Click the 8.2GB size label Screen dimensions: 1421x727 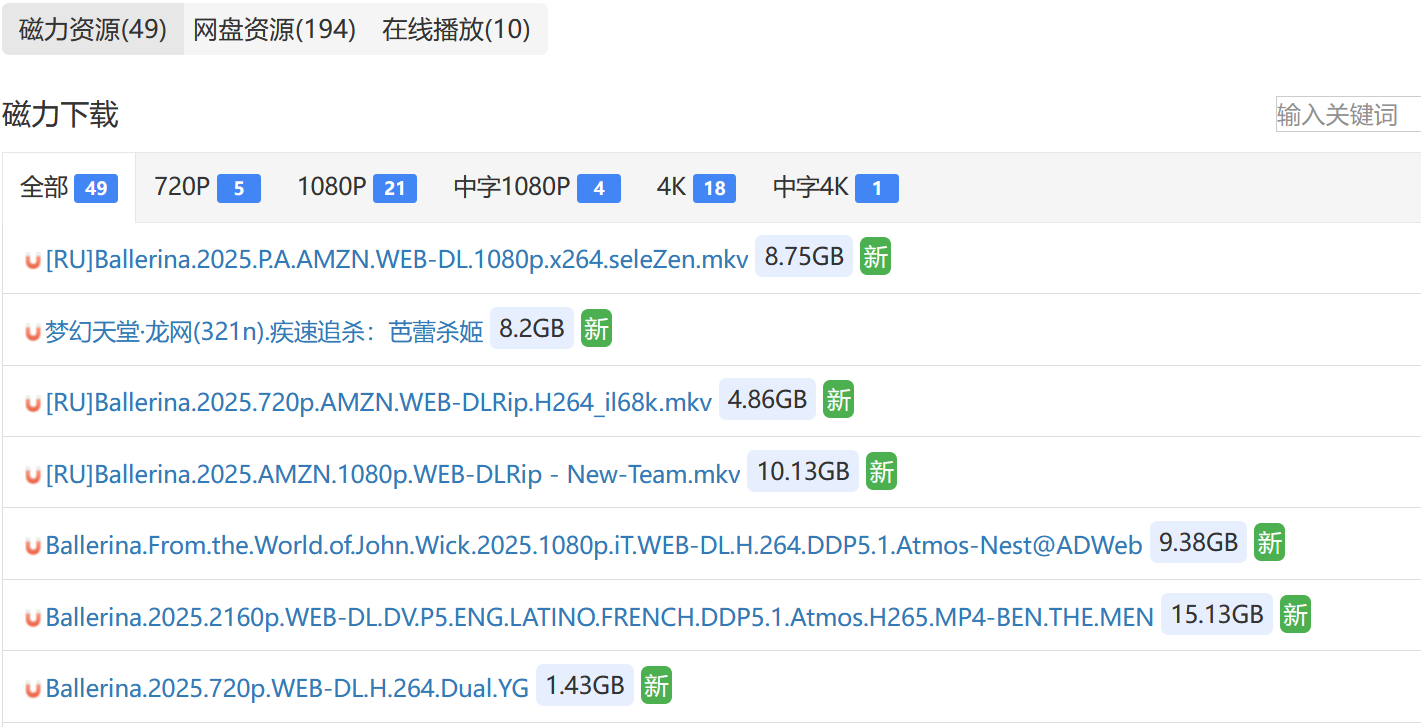point(532,328)
